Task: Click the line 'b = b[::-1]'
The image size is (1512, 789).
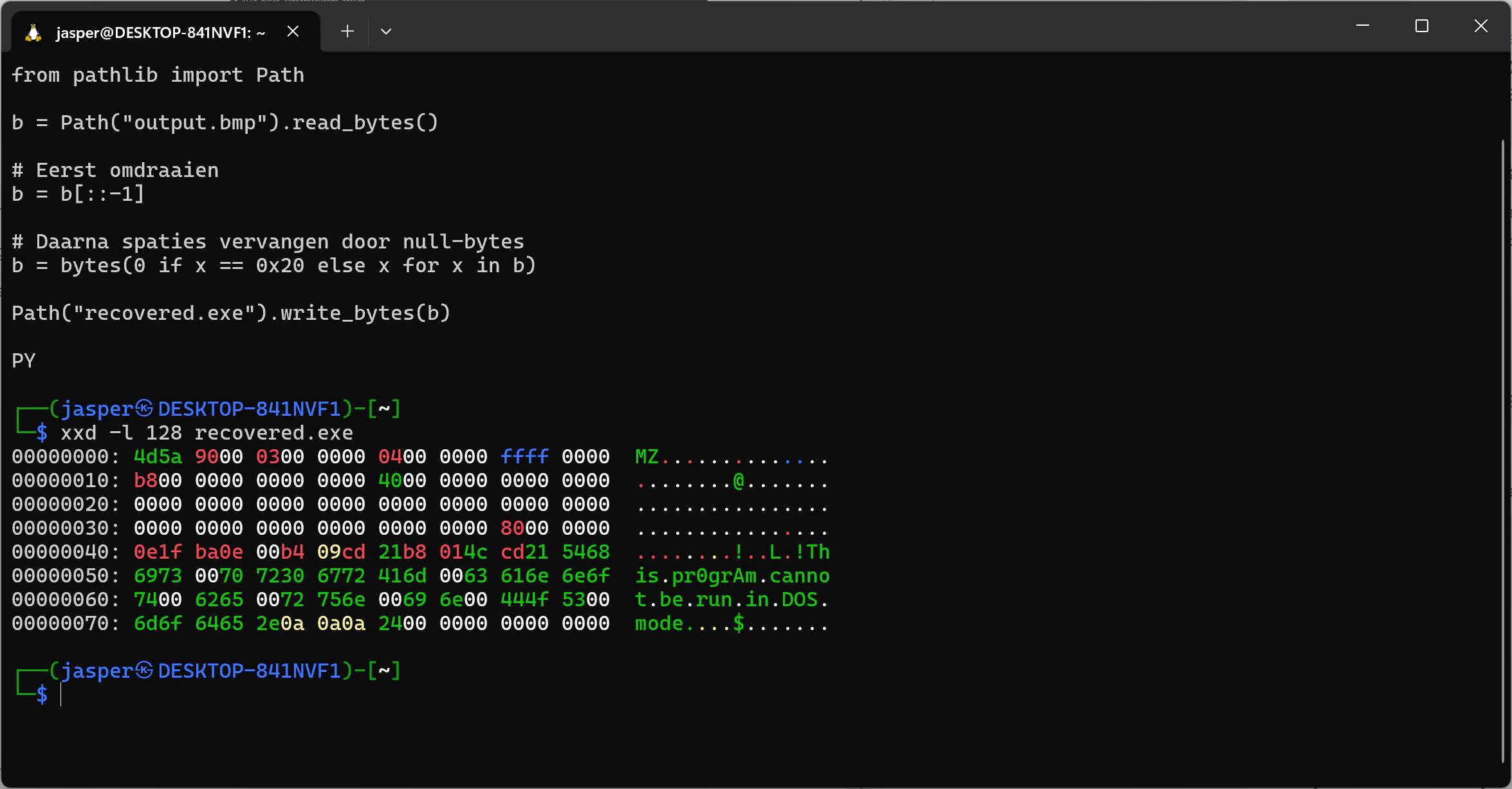Action: (x=78, y=194)
